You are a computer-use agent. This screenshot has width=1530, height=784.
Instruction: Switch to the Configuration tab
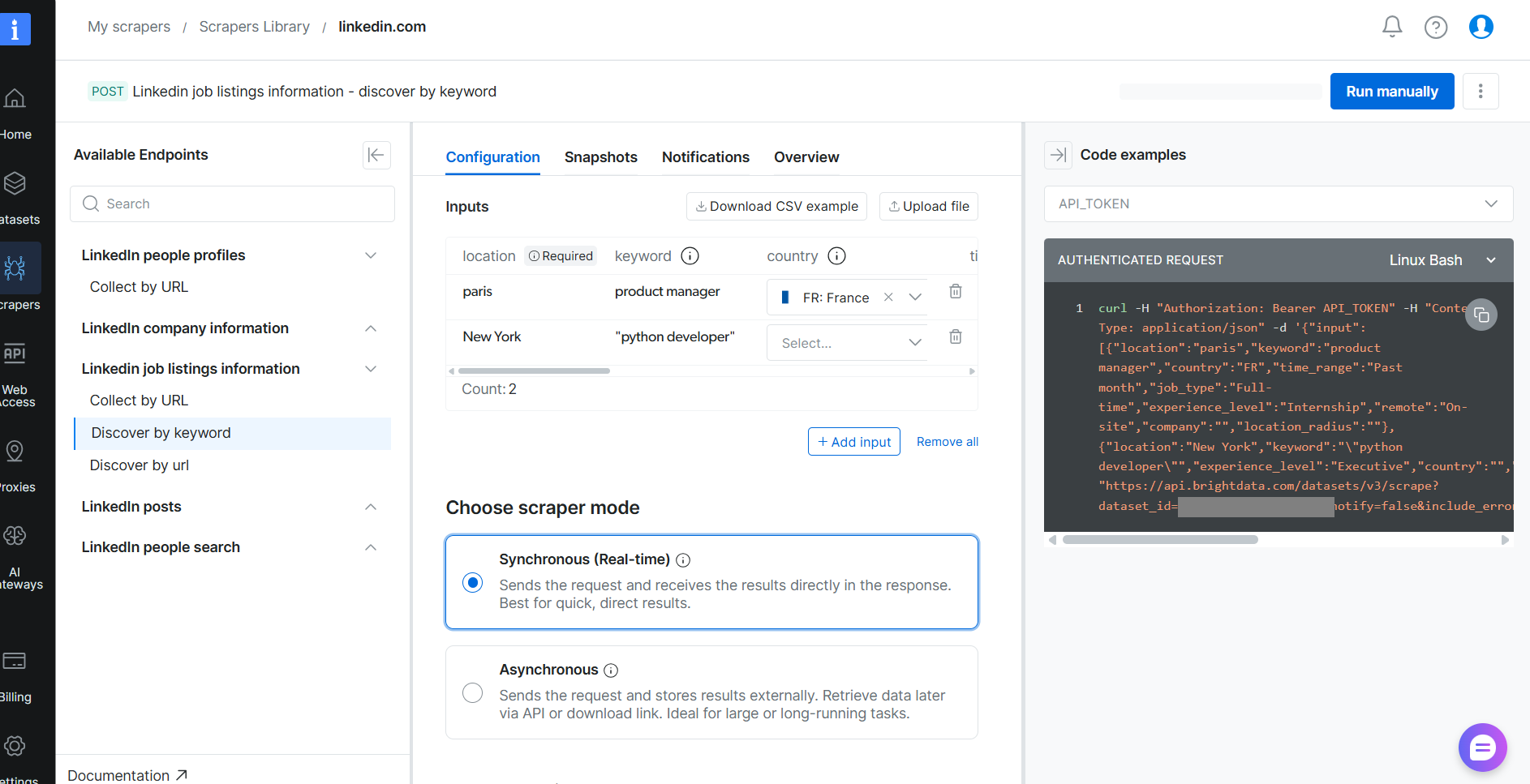(x=492, y=157)
